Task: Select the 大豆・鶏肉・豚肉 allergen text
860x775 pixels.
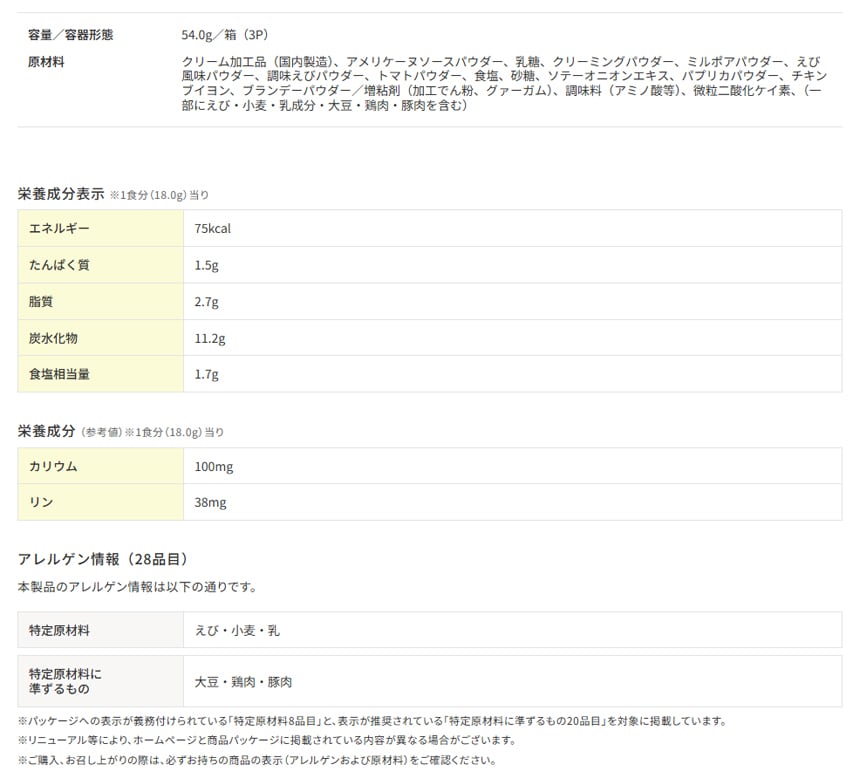Action: click(x=243, y=682)
